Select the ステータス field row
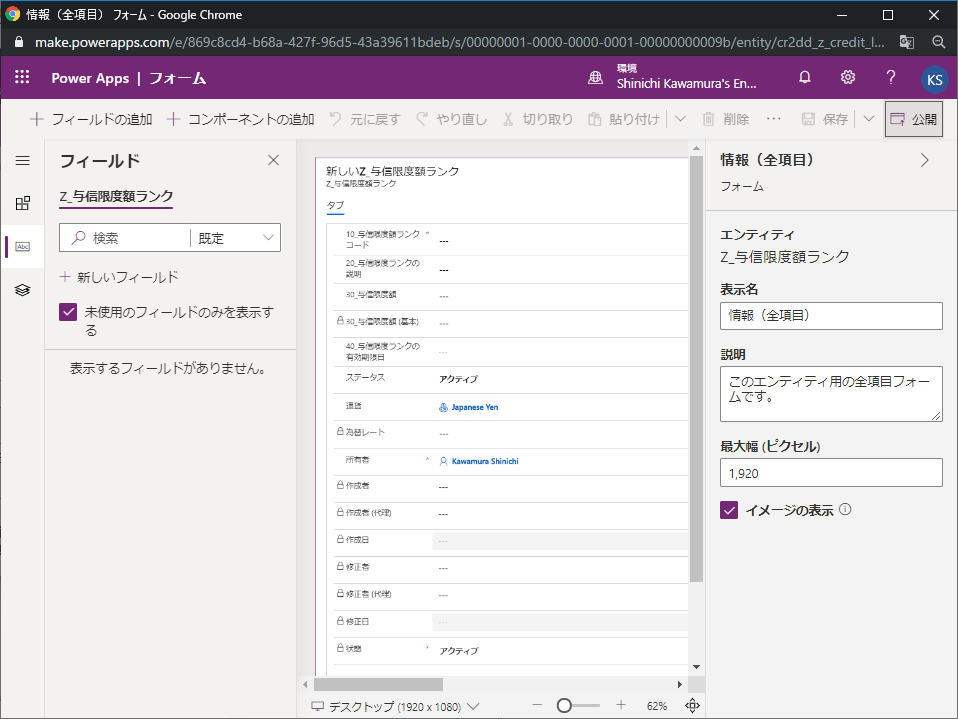The height and width of the screenshot is (719, 958). 511,379
